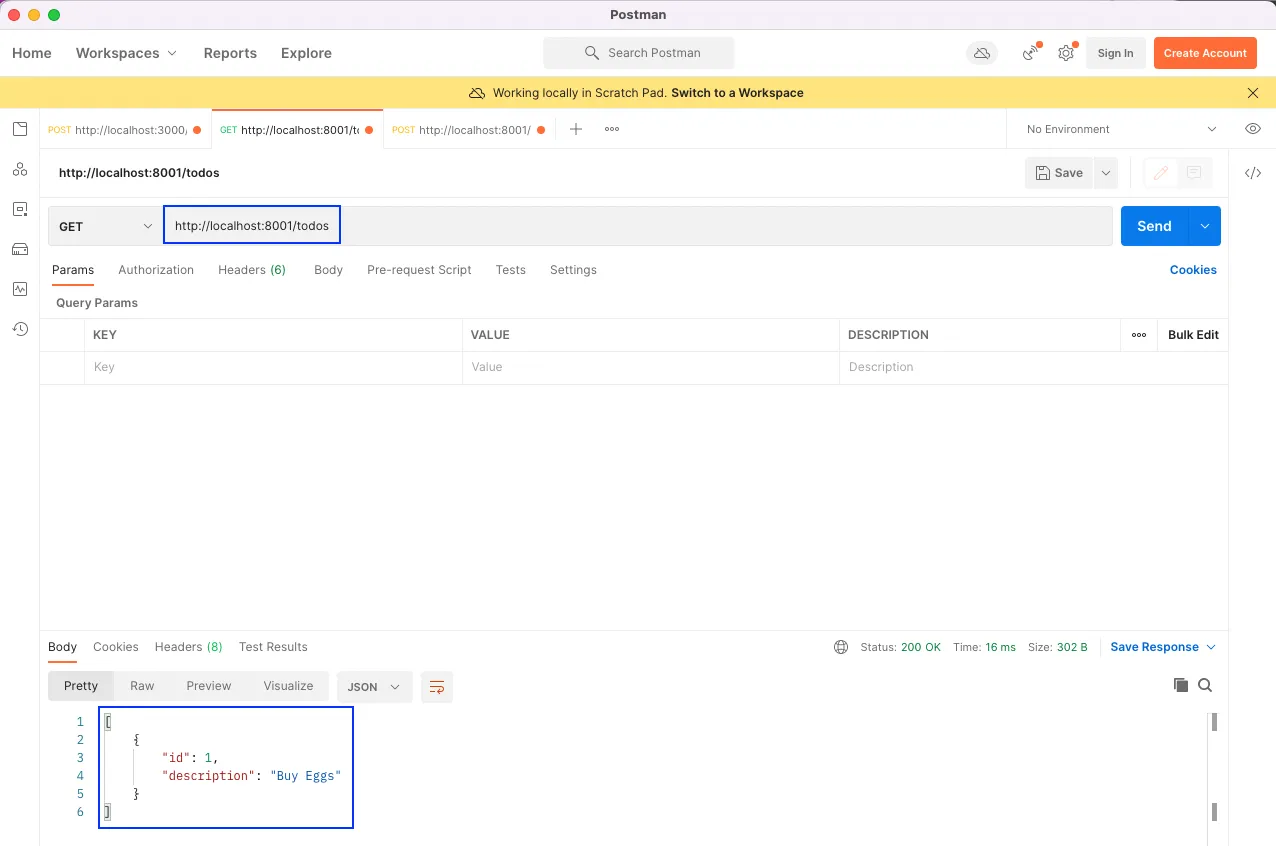Viewport: 1276px width, 846px height.
Task: Click the request URL field
Action: [x=638, y=226]
